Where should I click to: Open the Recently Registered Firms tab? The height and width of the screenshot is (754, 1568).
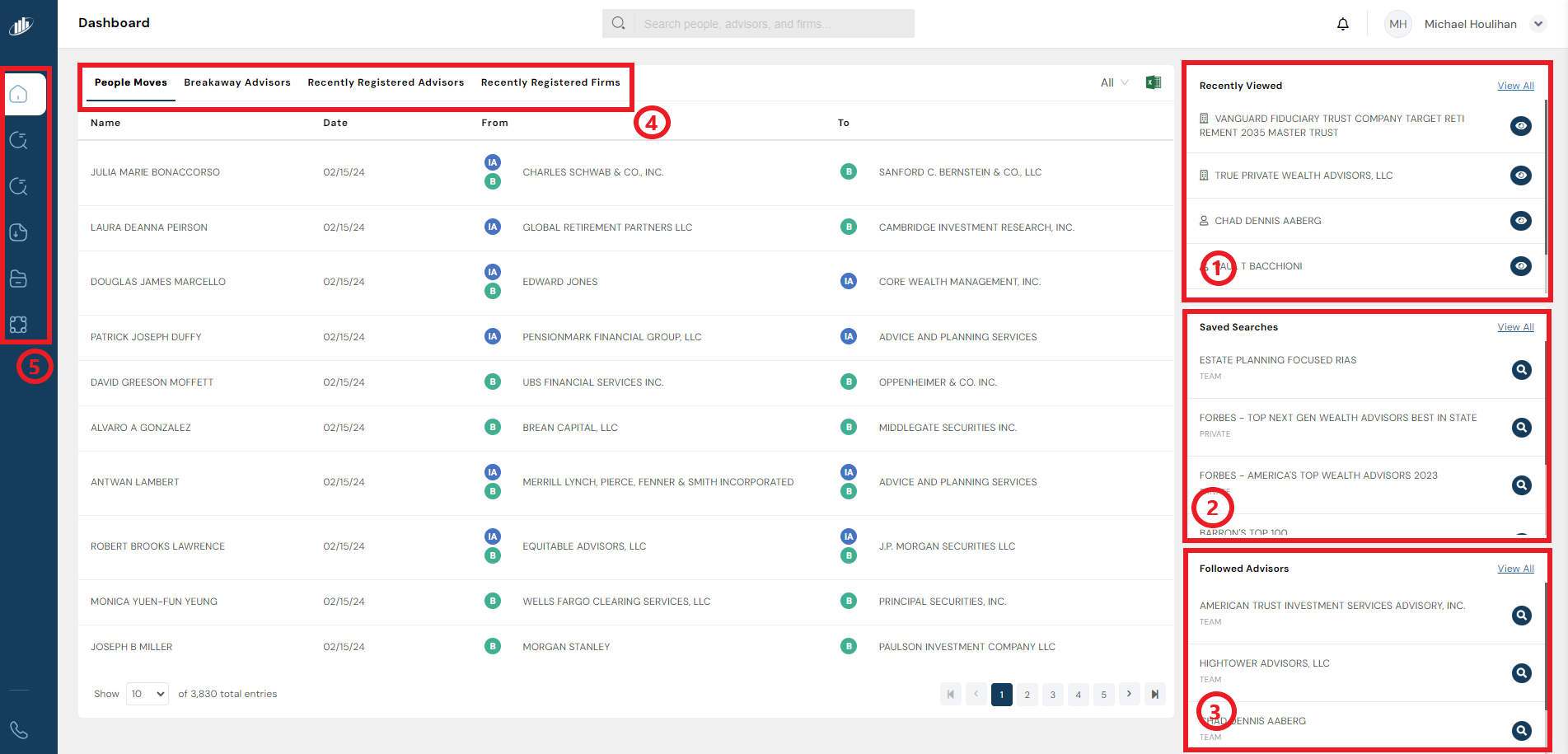550,82
